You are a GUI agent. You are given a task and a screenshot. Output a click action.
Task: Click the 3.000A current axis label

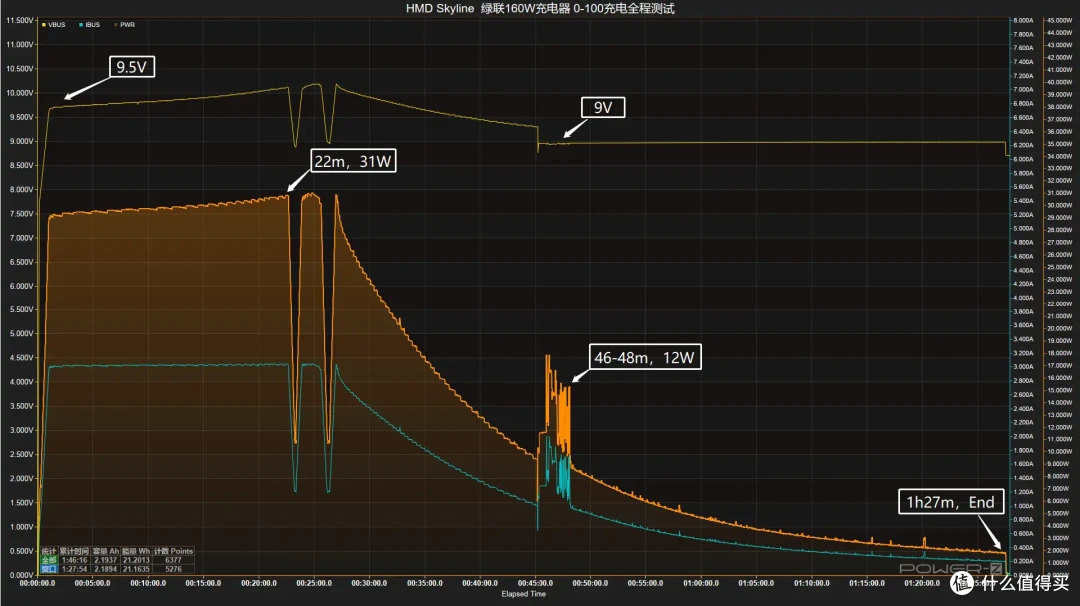[1024, 367]
